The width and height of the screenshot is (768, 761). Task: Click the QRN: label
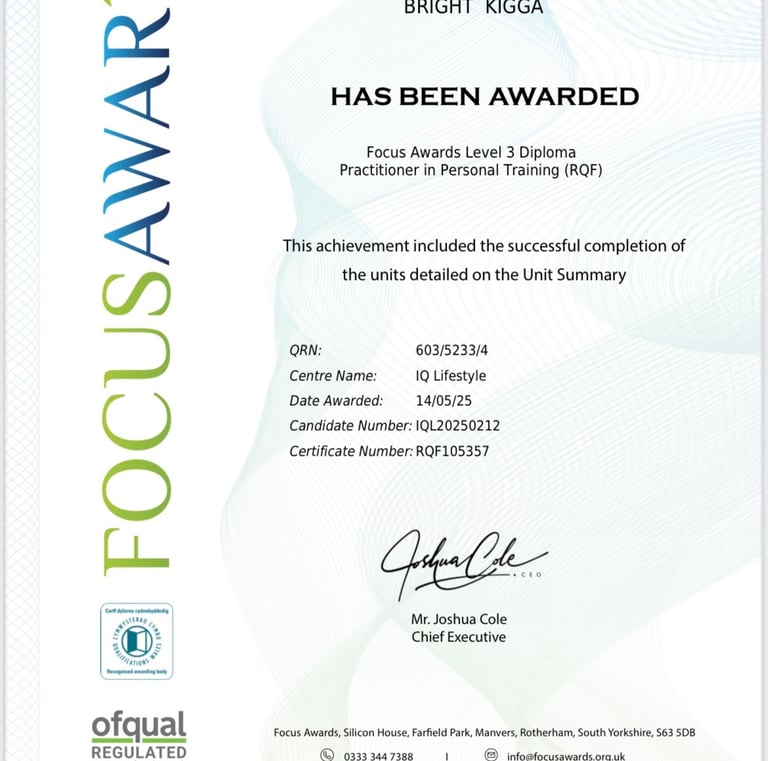point(305,350)
